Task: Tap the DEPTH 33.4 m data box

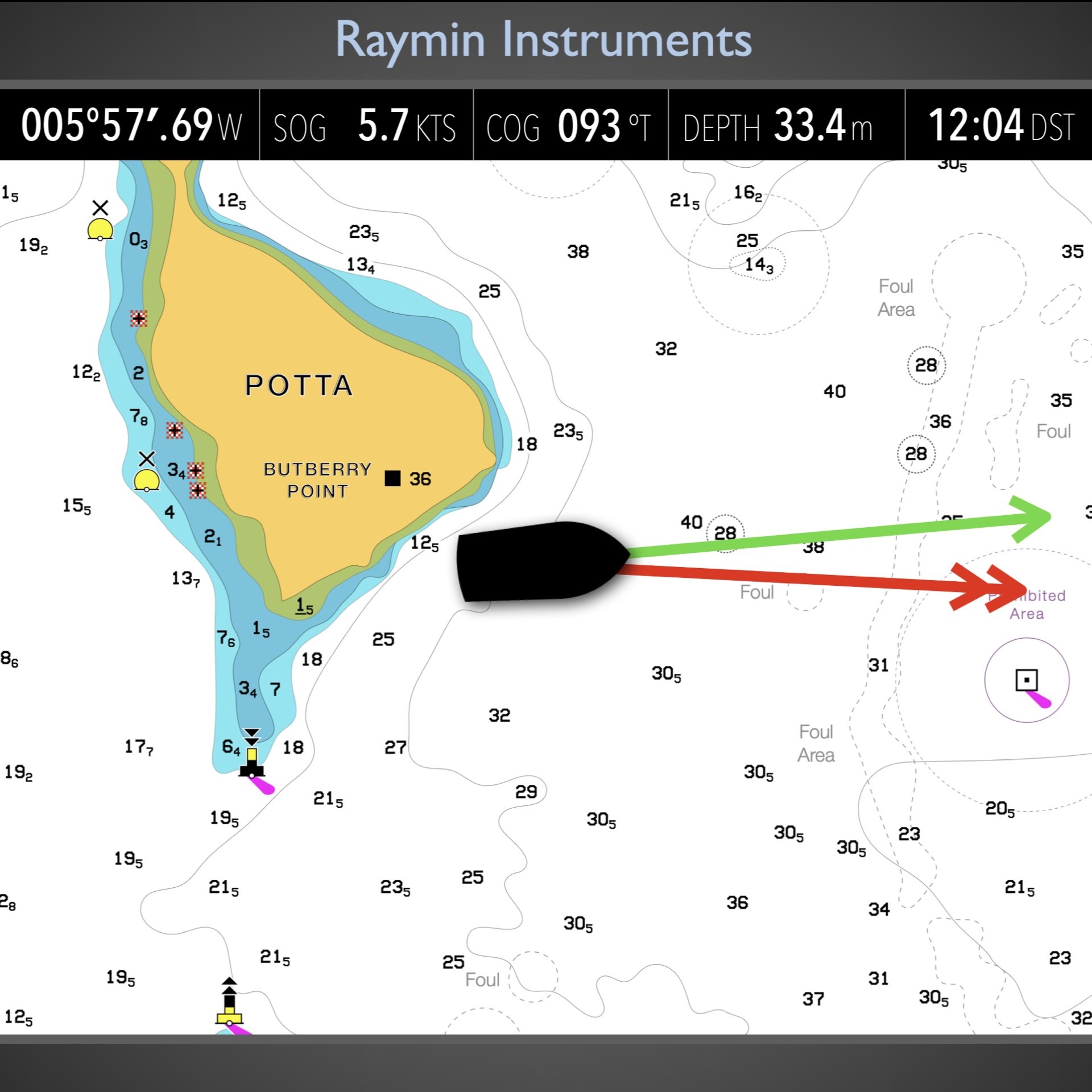Action: click(x=787, y=125)
